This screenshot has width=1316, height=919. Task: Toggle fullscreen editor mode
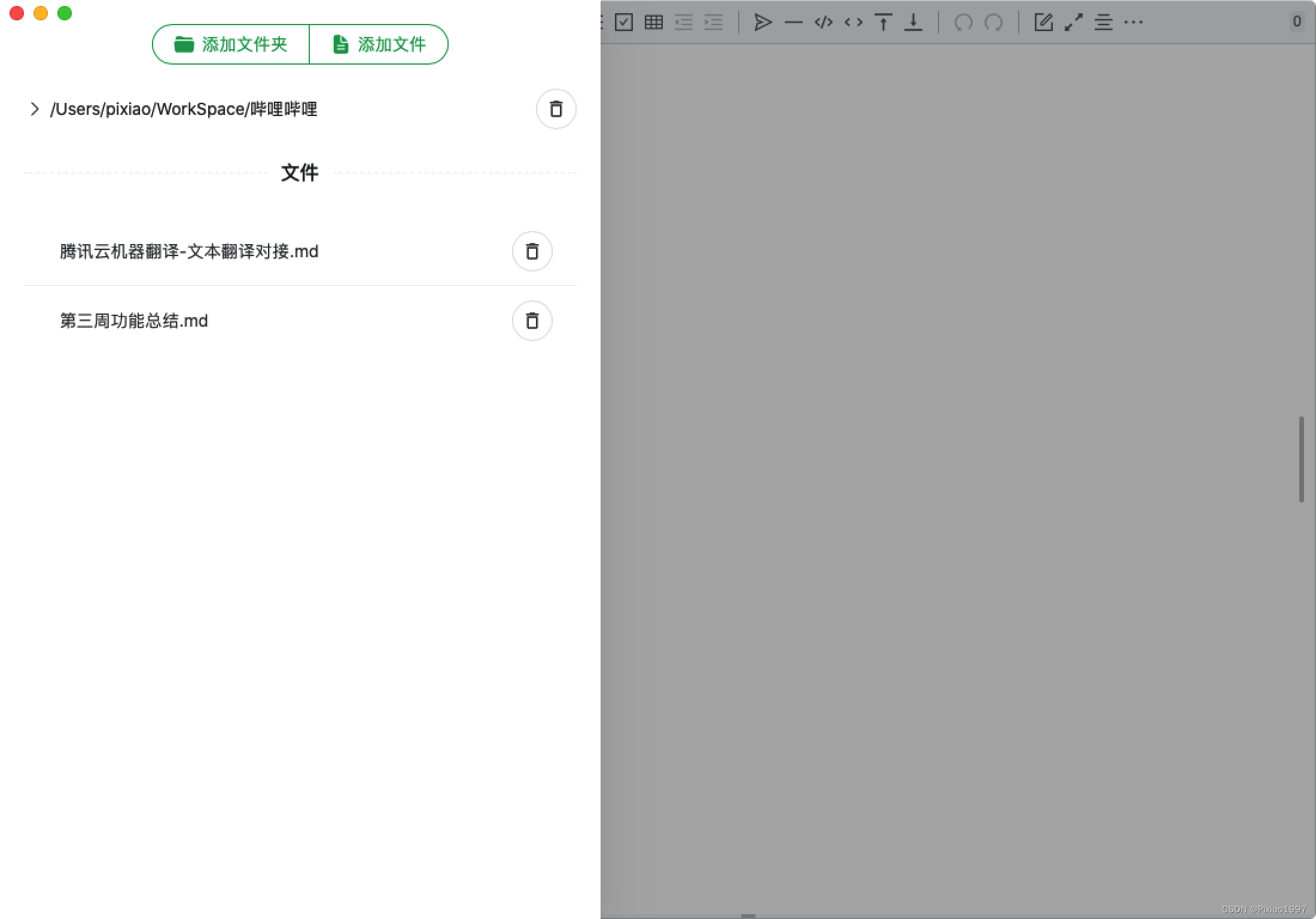click(1073, 23)
